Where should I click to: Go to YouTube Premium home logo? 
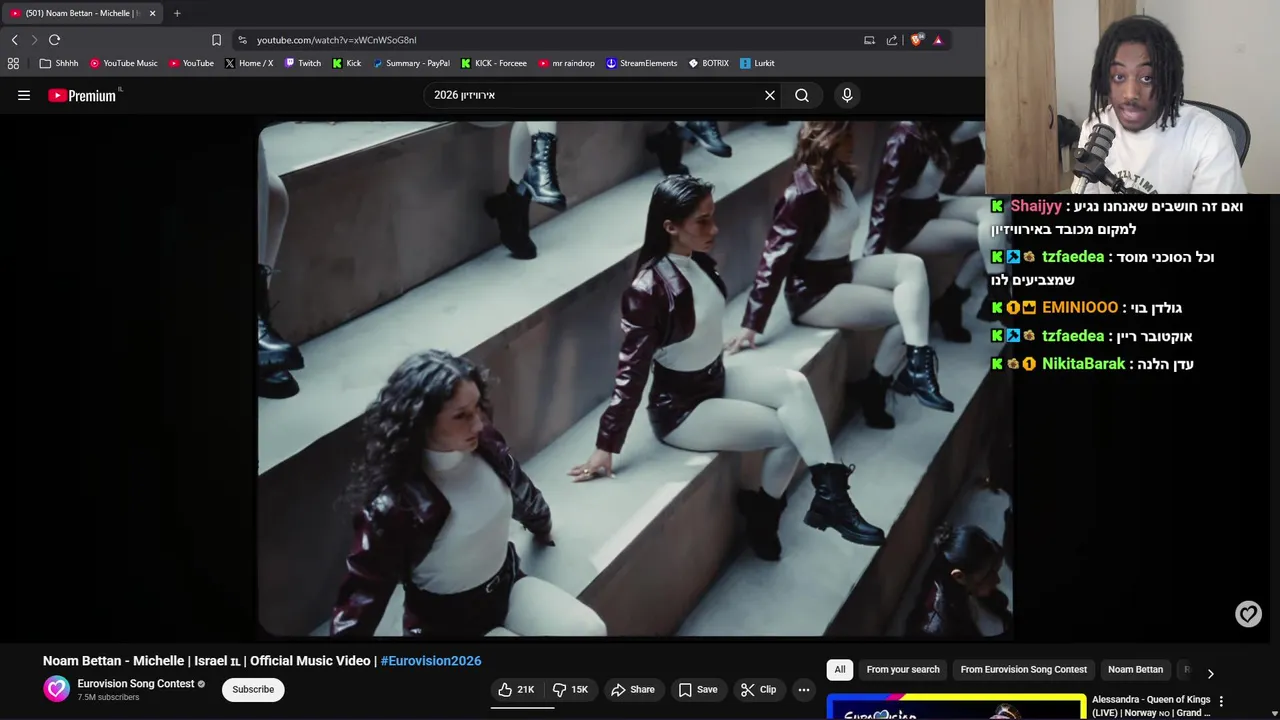[82, 95]
